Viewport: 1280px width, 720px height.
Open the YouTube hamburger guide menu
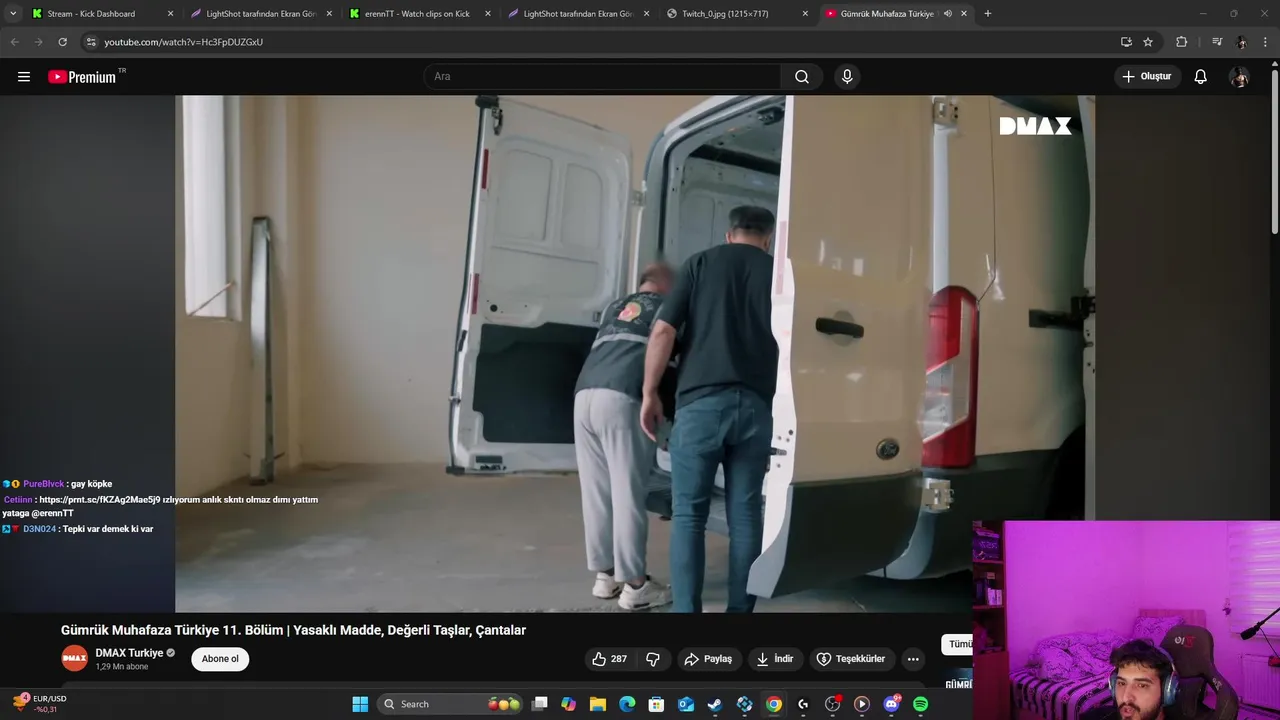coord(24,77)
